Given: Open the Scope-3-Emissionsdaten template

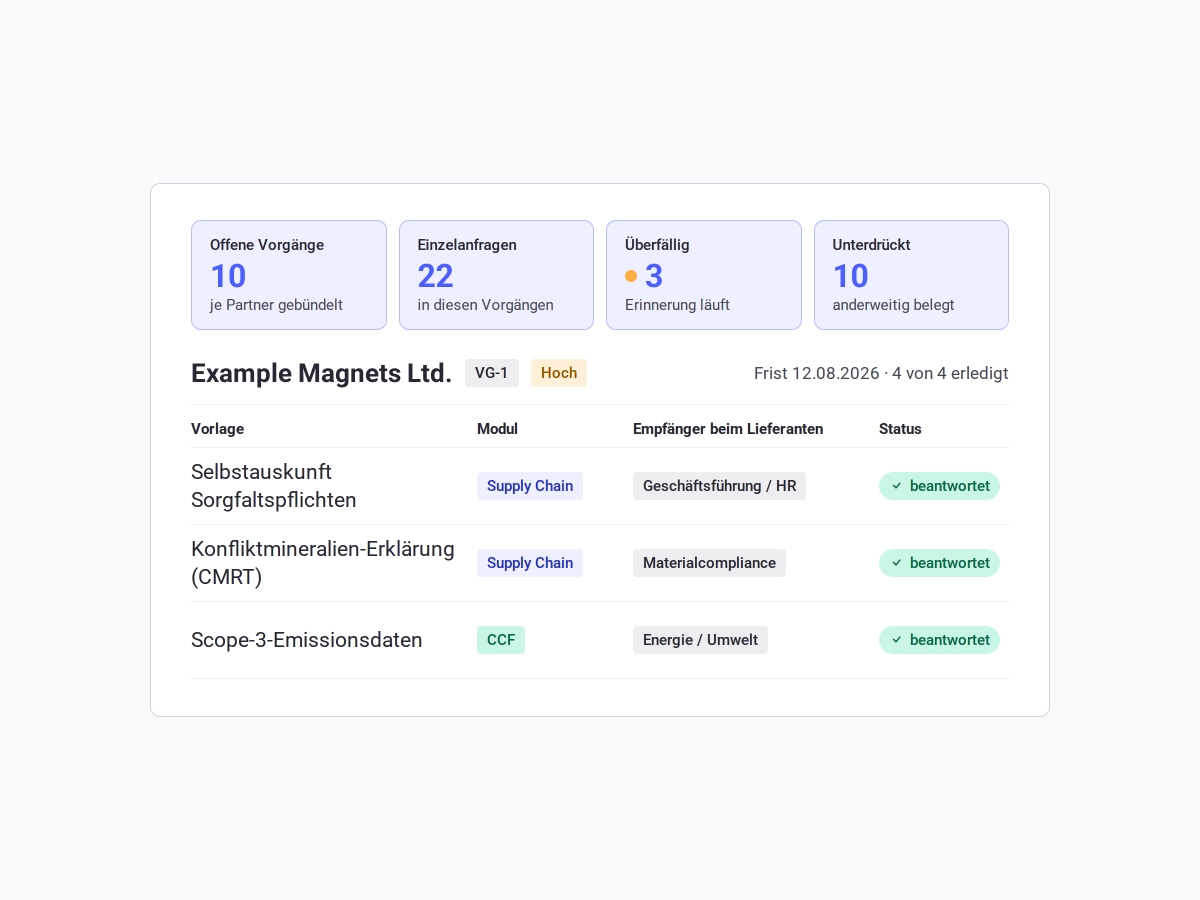Looking at the screenshot, I should [307, 640].
